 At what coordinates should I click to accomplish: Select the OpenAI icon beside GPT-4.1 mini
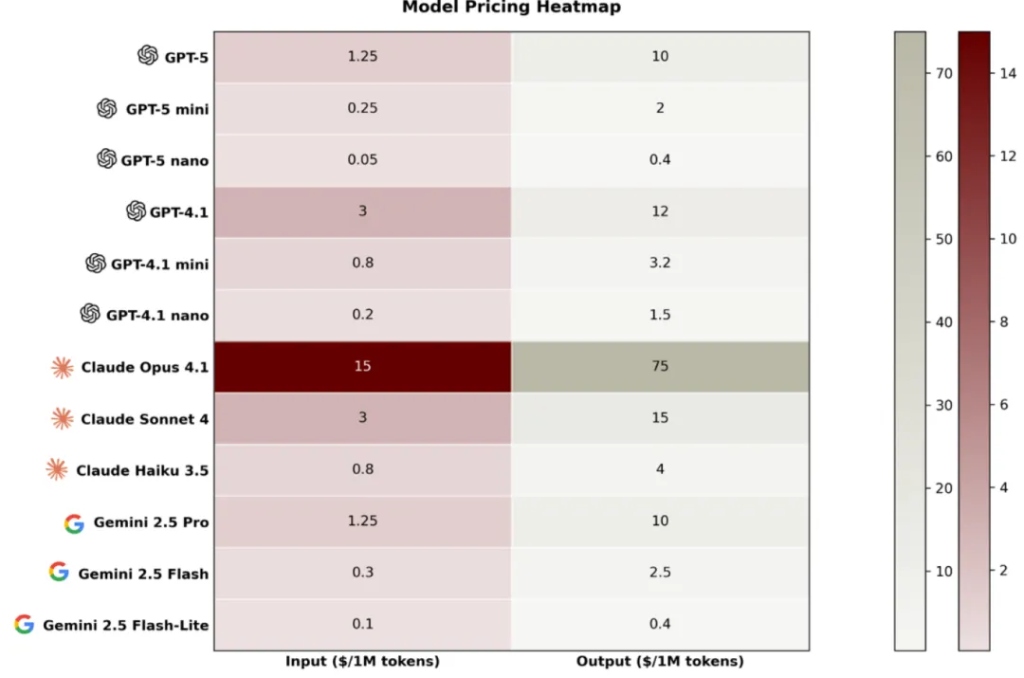pyautogui.click(x=95, y=263)
